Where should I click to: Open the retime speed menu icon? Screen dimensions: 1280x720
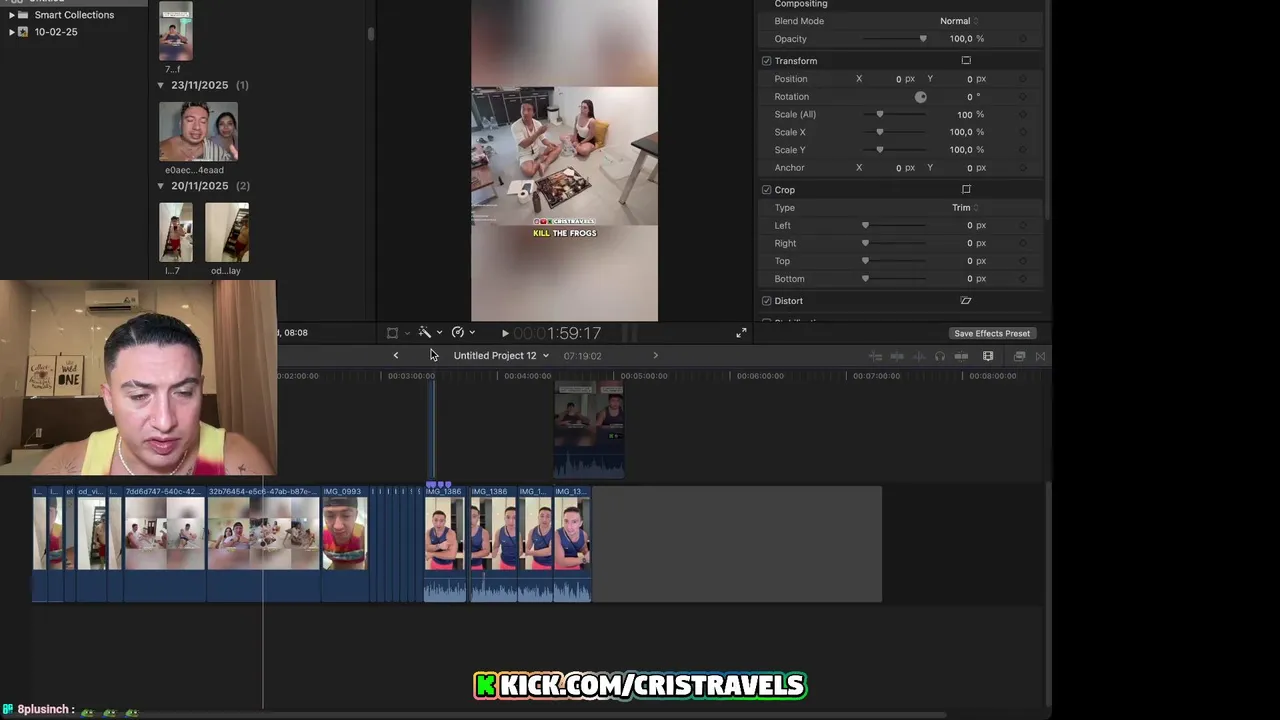point(458,333)
